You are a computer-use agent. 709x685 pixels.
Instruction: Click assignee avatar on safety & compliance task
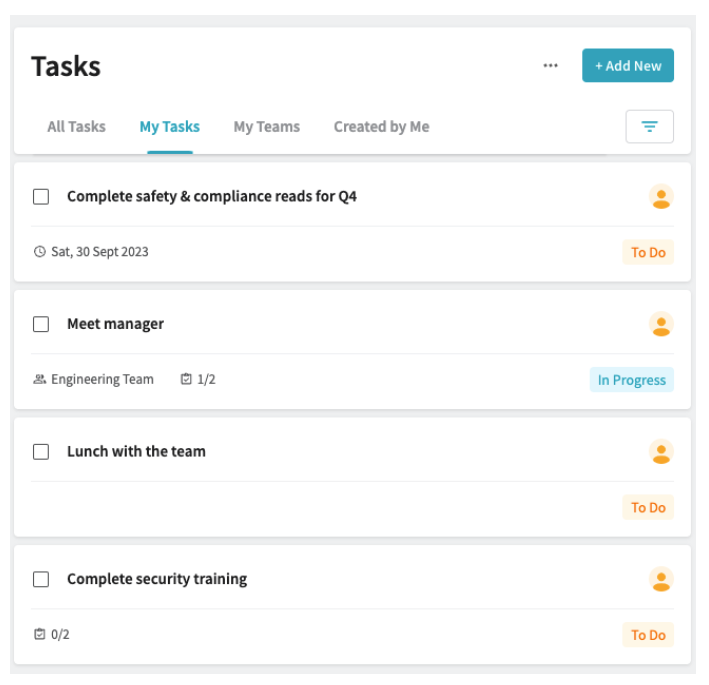point(661,197)
